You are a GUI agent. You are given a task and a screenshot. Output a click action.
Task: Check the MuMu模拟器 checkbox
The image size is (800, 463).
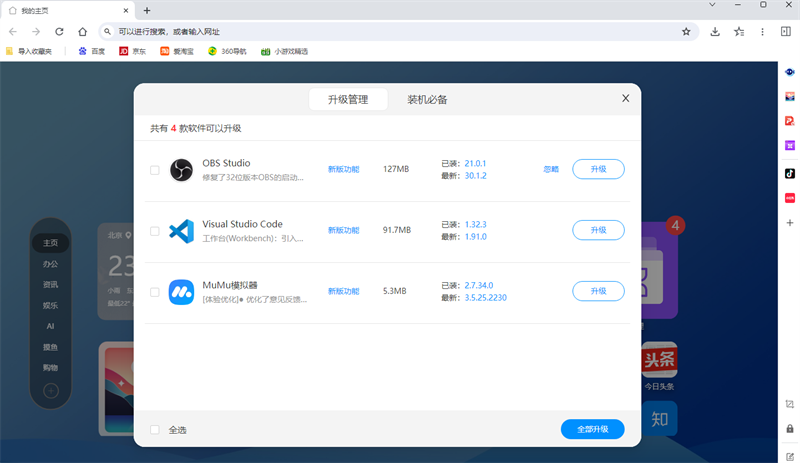tap(155, 292)
